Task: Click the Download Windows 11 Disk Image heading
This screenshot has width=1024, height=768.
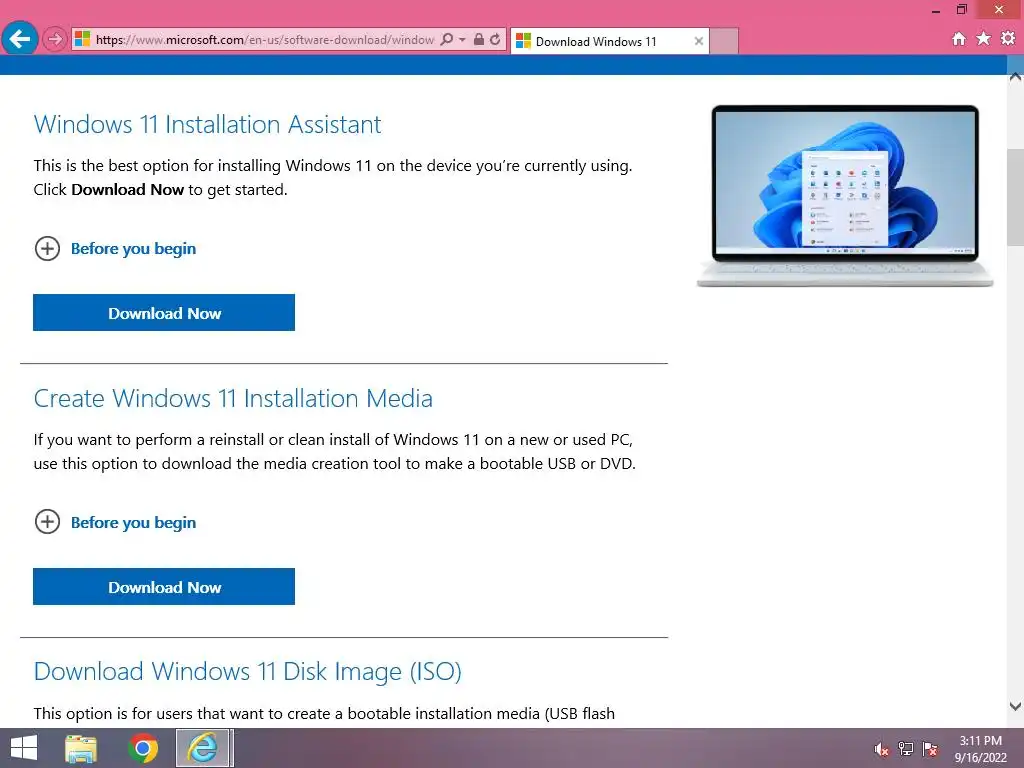Action: [x=248, y=671]
